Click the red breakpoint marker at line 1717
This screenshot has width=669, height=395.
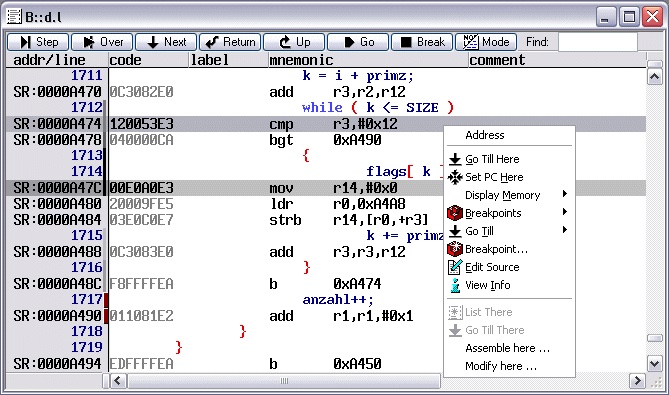[x=106, y=300]
